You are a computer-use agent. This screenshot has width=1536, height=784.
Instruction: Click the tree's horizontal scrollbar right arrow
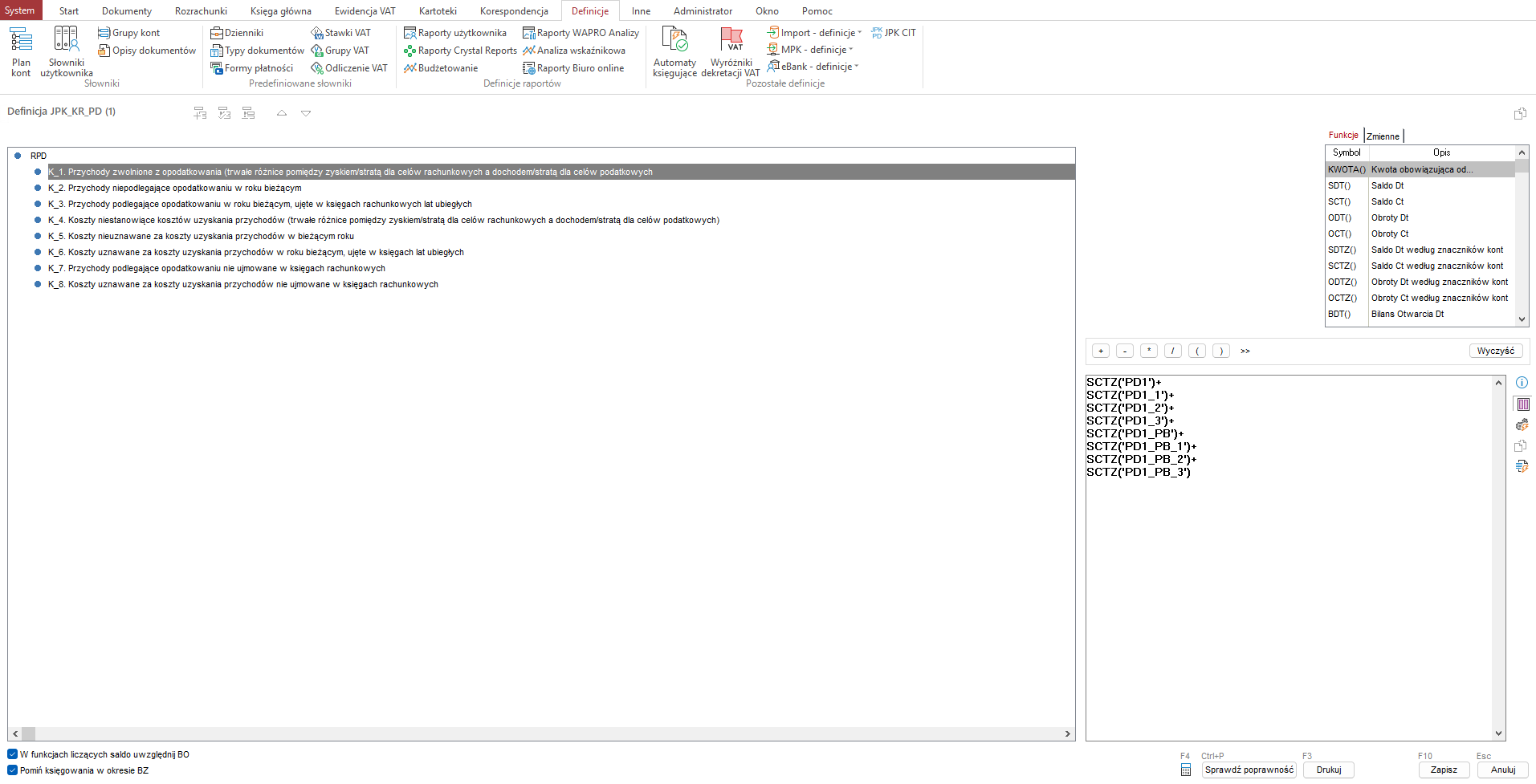click(x=1067, y=733)
